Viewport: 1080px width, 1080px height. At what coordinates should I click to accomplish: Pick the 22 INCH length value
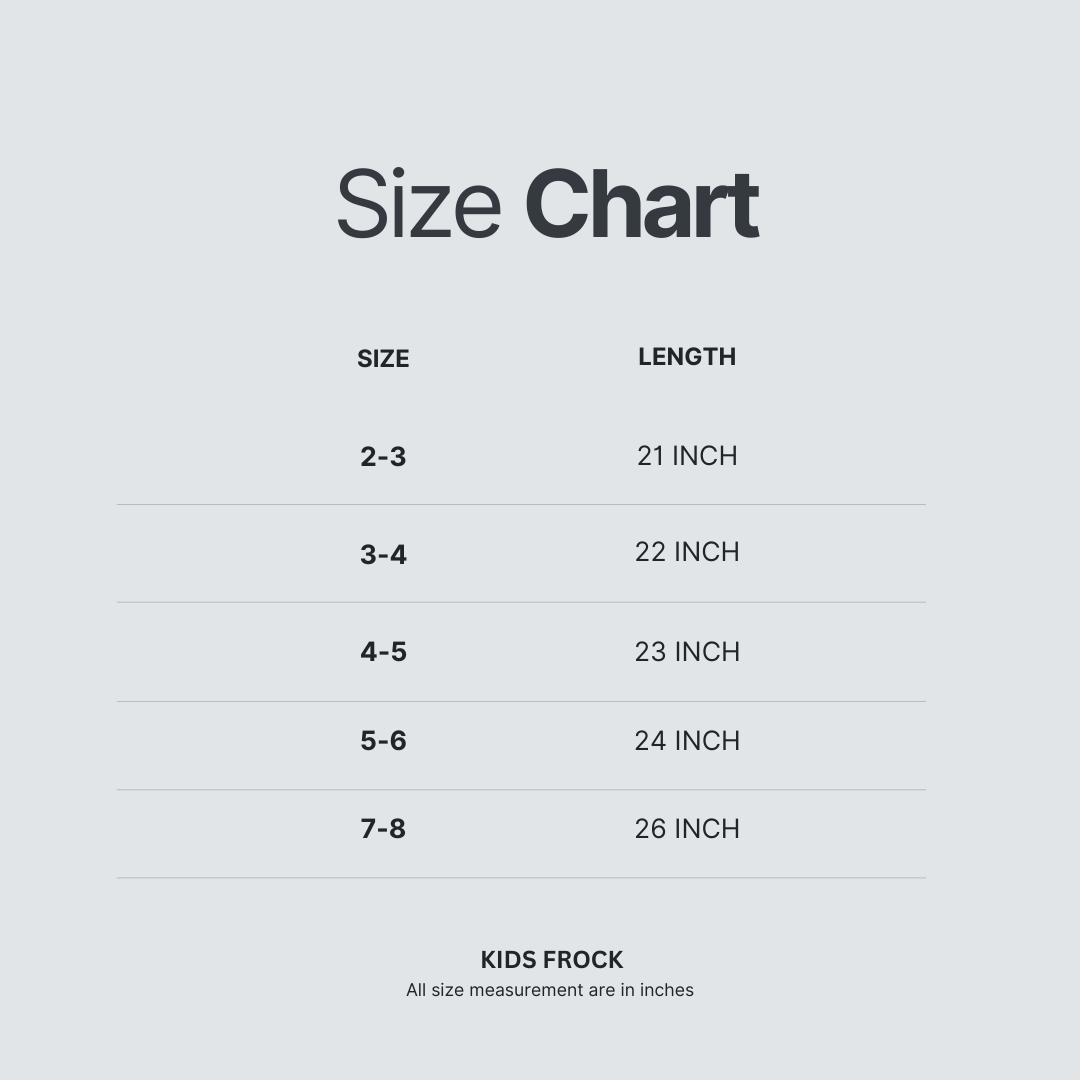coord(687,552)
